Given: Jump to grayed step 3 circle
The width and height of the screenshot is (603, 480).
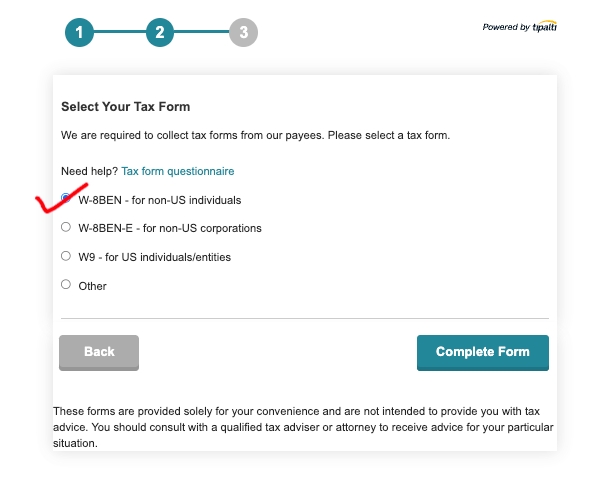Looking at the screenshot, I should [x=243, y=32].
